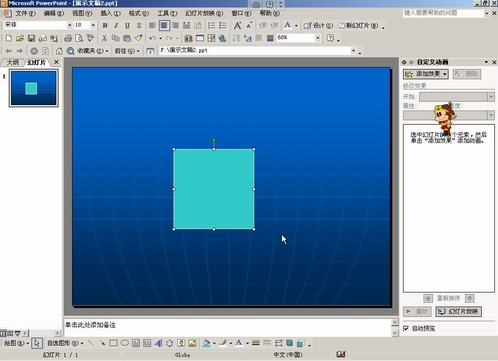Select Rectangle drawing tool
Screen dimensions: 498x361
[113, 343]
